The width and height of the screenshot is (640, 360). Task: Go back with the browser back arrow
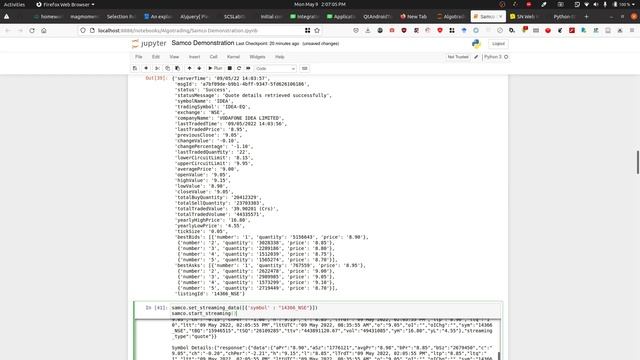click(8, 31)
